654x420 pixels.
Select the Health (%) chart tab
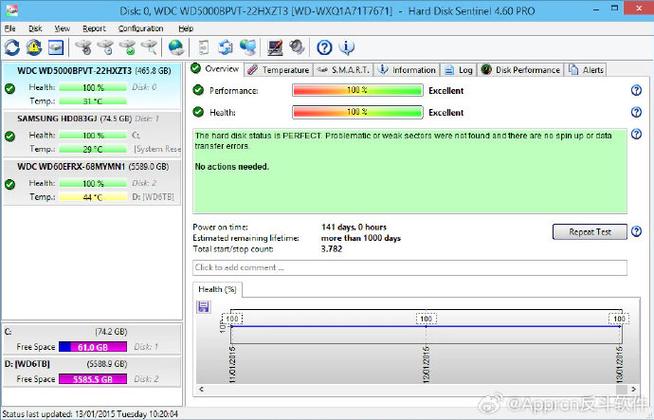pos(217,289)
